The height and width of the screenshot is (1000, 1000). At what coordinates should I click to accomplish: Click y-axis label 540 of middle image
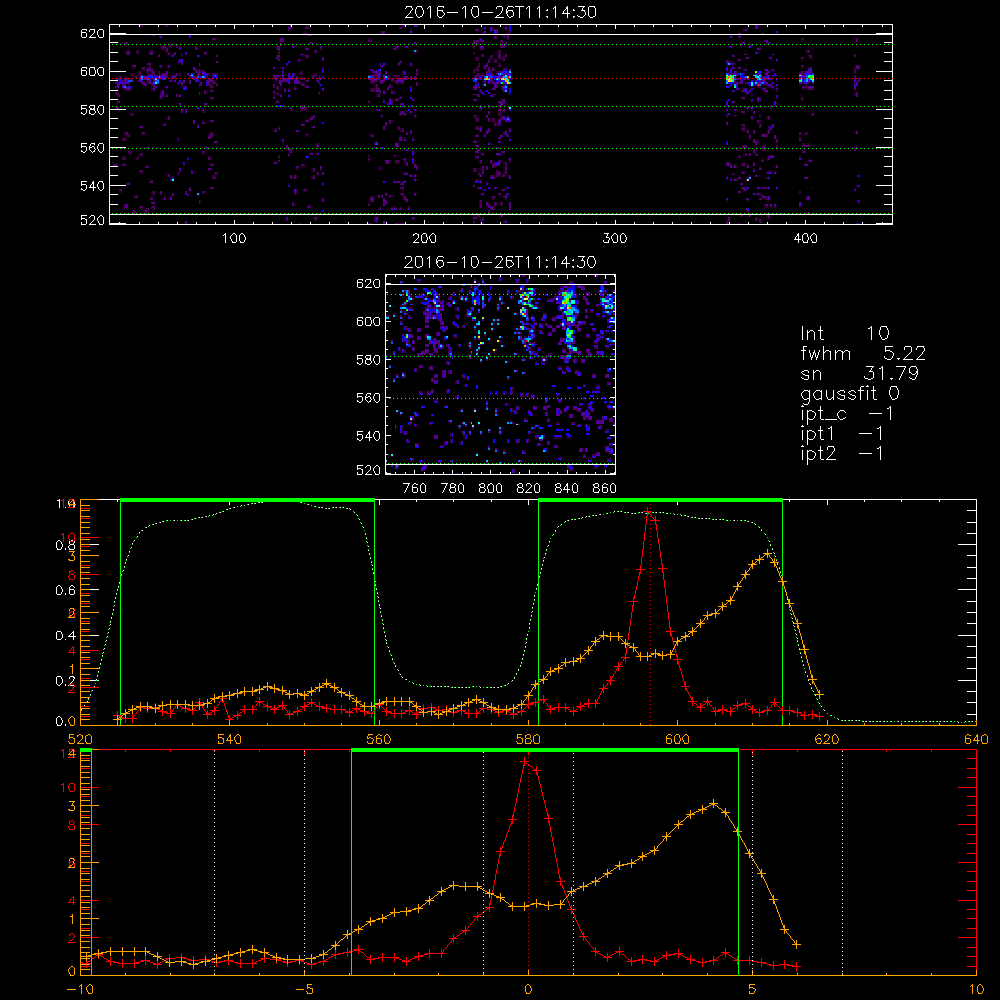368,436
